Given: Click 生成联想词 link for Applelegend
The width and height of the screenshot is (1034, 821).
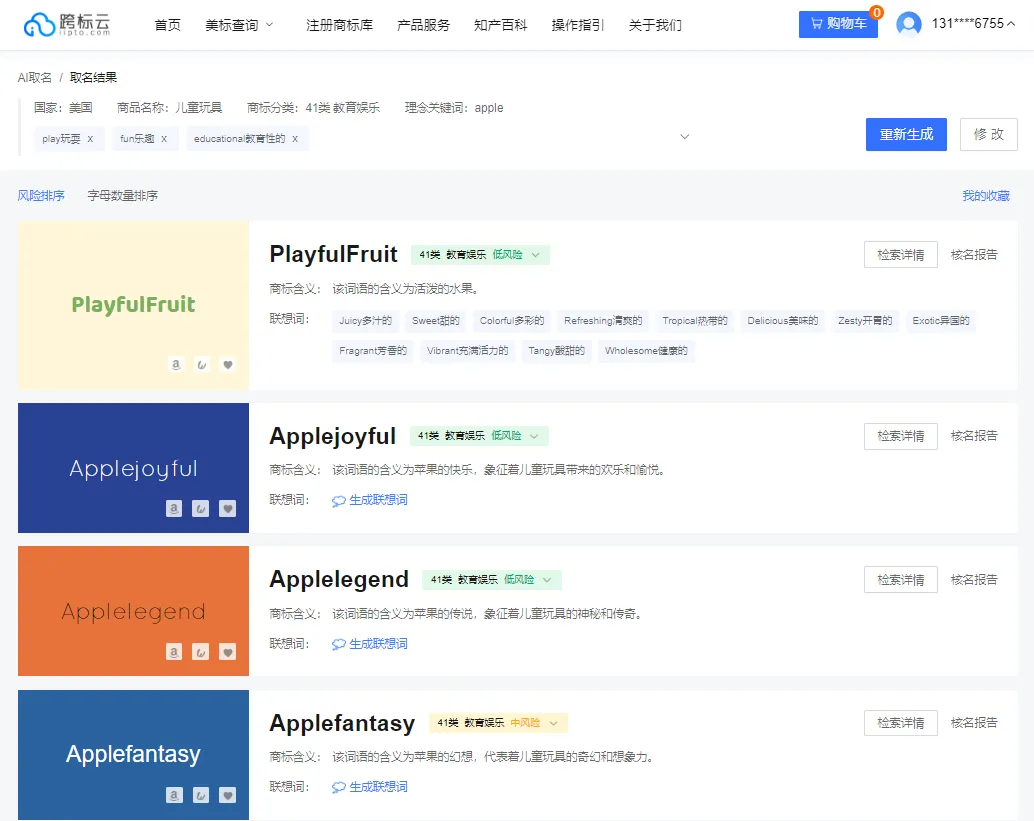Looking at the screenshot, I should [x=379, y=644].
